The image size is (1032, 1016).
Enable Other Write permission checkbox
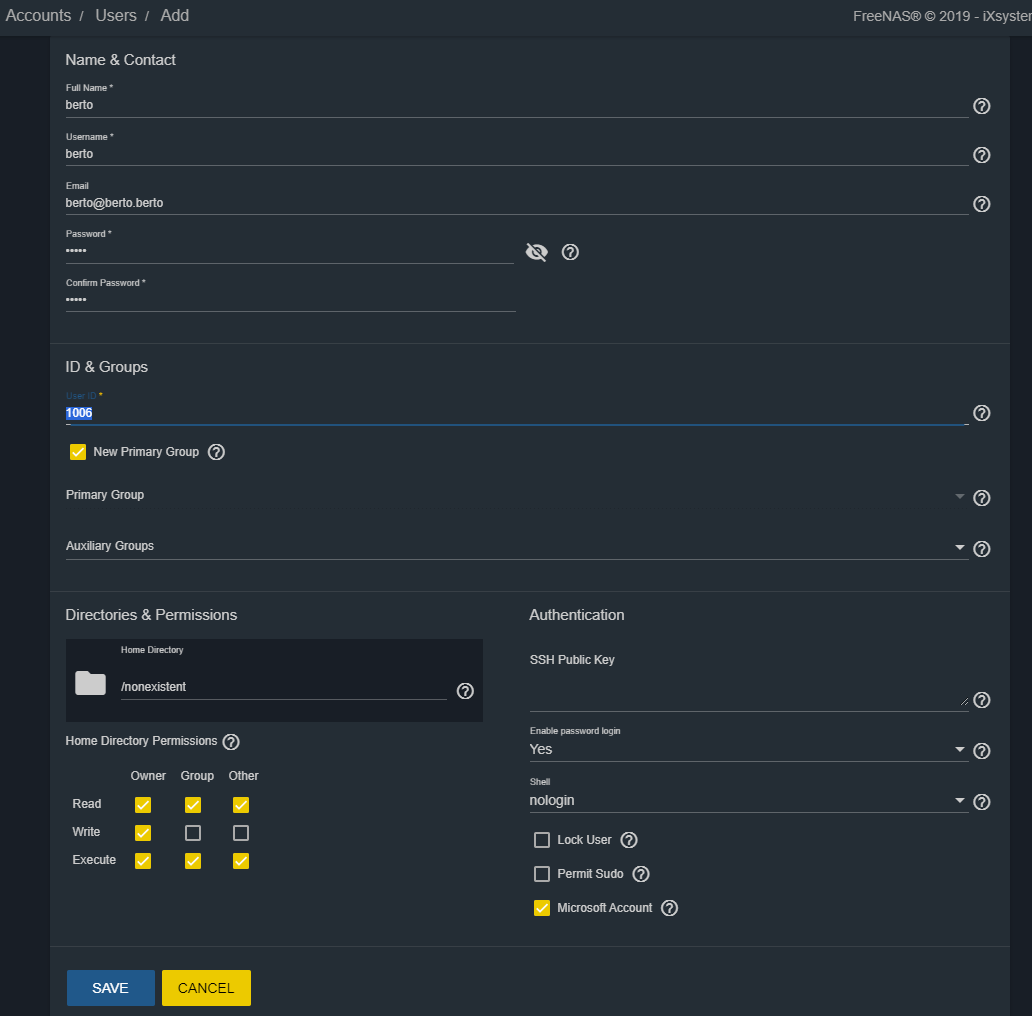pyautogui.click(x=241, y=833)
